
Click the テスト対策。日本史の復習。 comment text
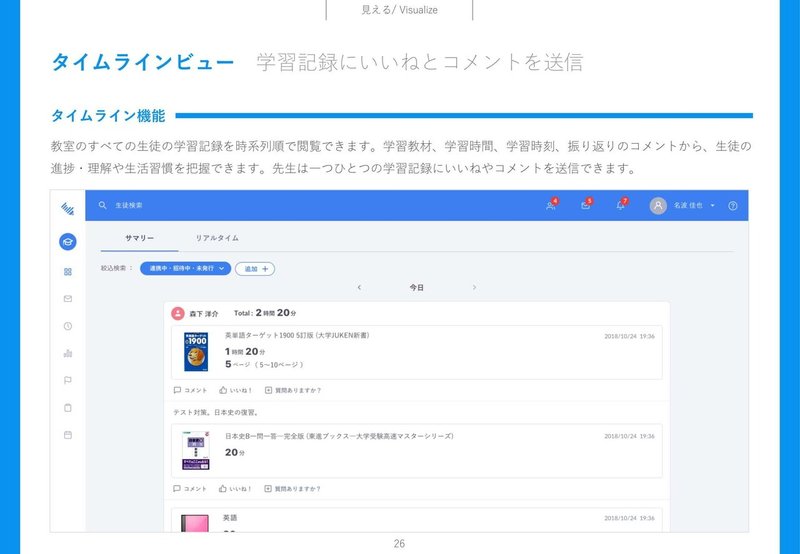tap(216, 412)
